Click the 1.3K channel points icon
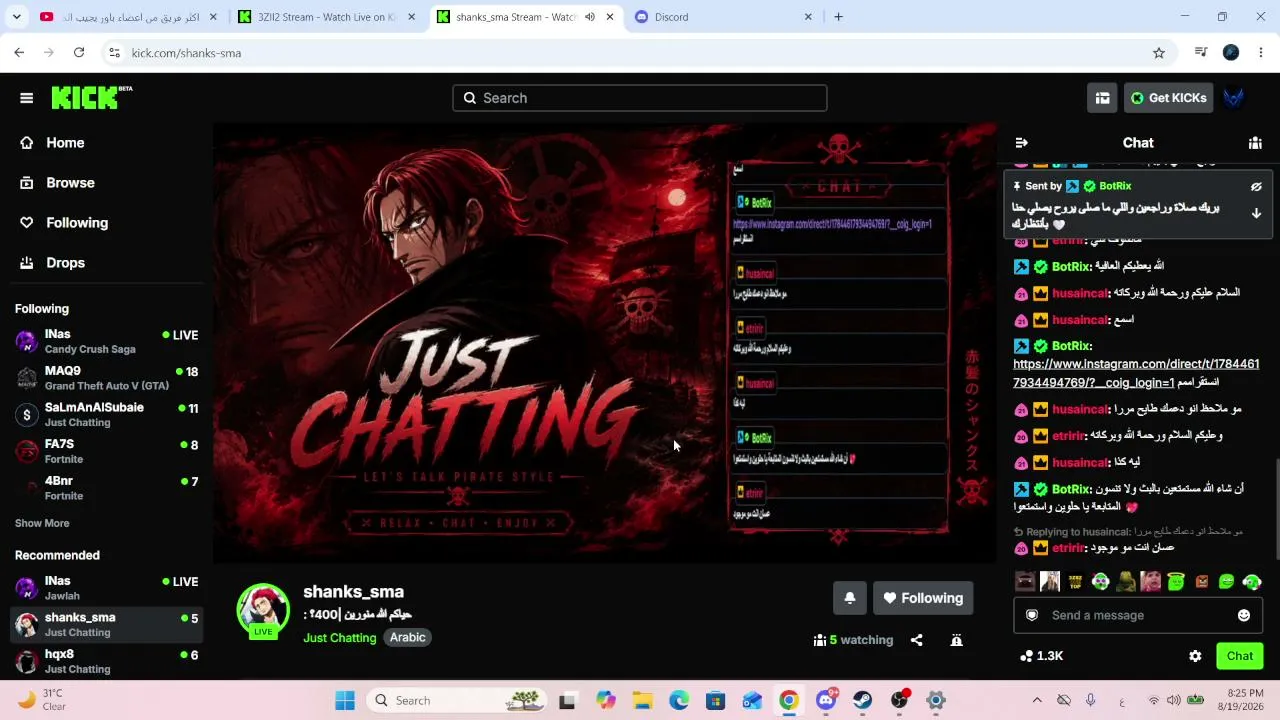This screenshot has height=720, width=1280. [1041, 656]
